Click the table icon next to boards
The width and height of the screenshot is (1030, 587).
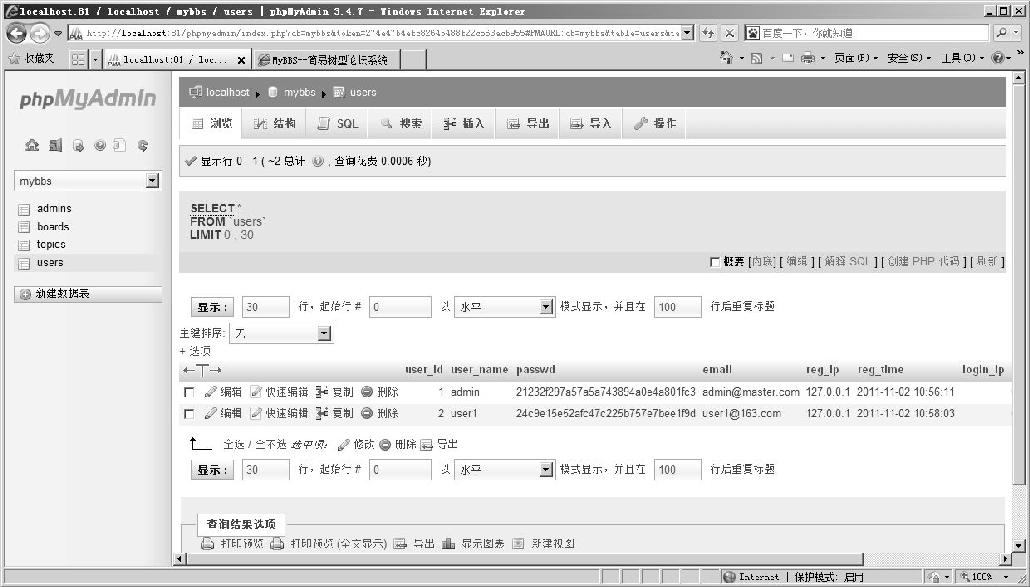24,227
